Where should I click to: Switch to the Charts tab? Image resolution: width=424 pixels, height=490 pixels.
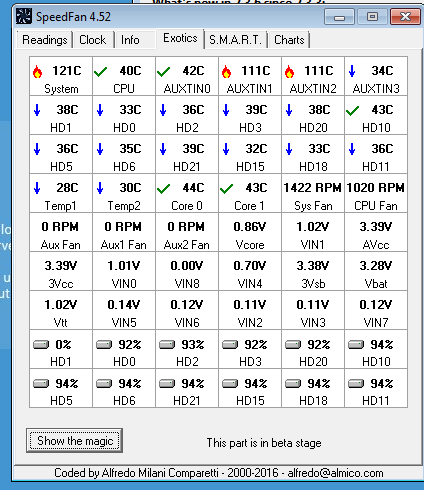(x=289, y=40)
